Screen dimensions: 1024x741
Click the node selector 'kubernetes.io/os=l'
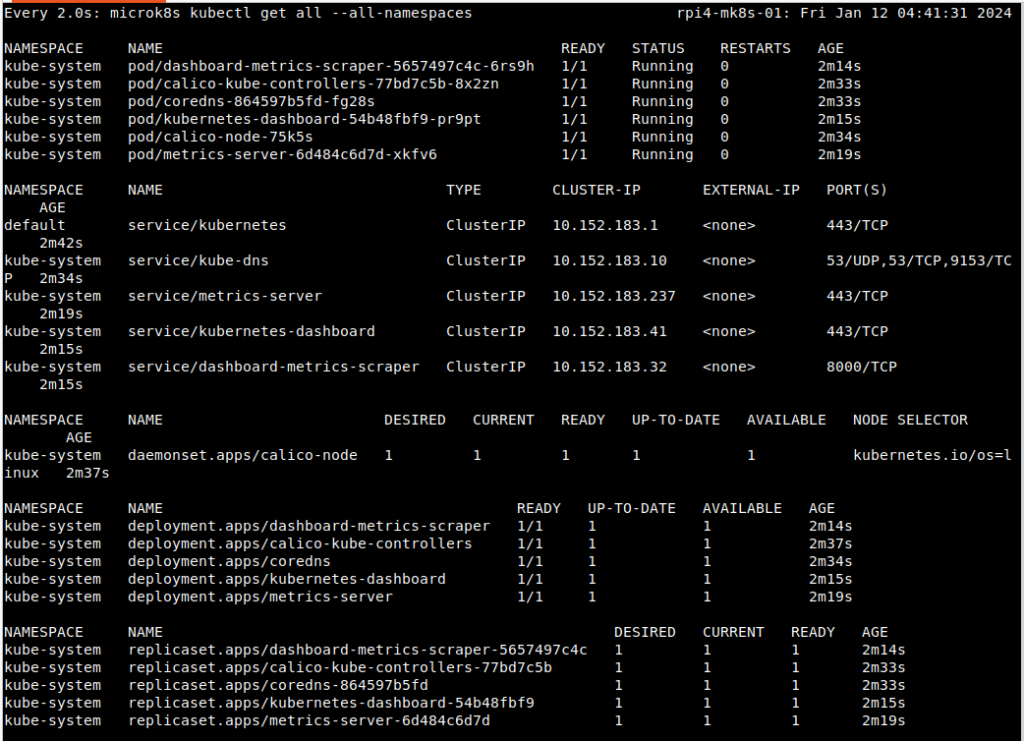[x=933, y=456]
